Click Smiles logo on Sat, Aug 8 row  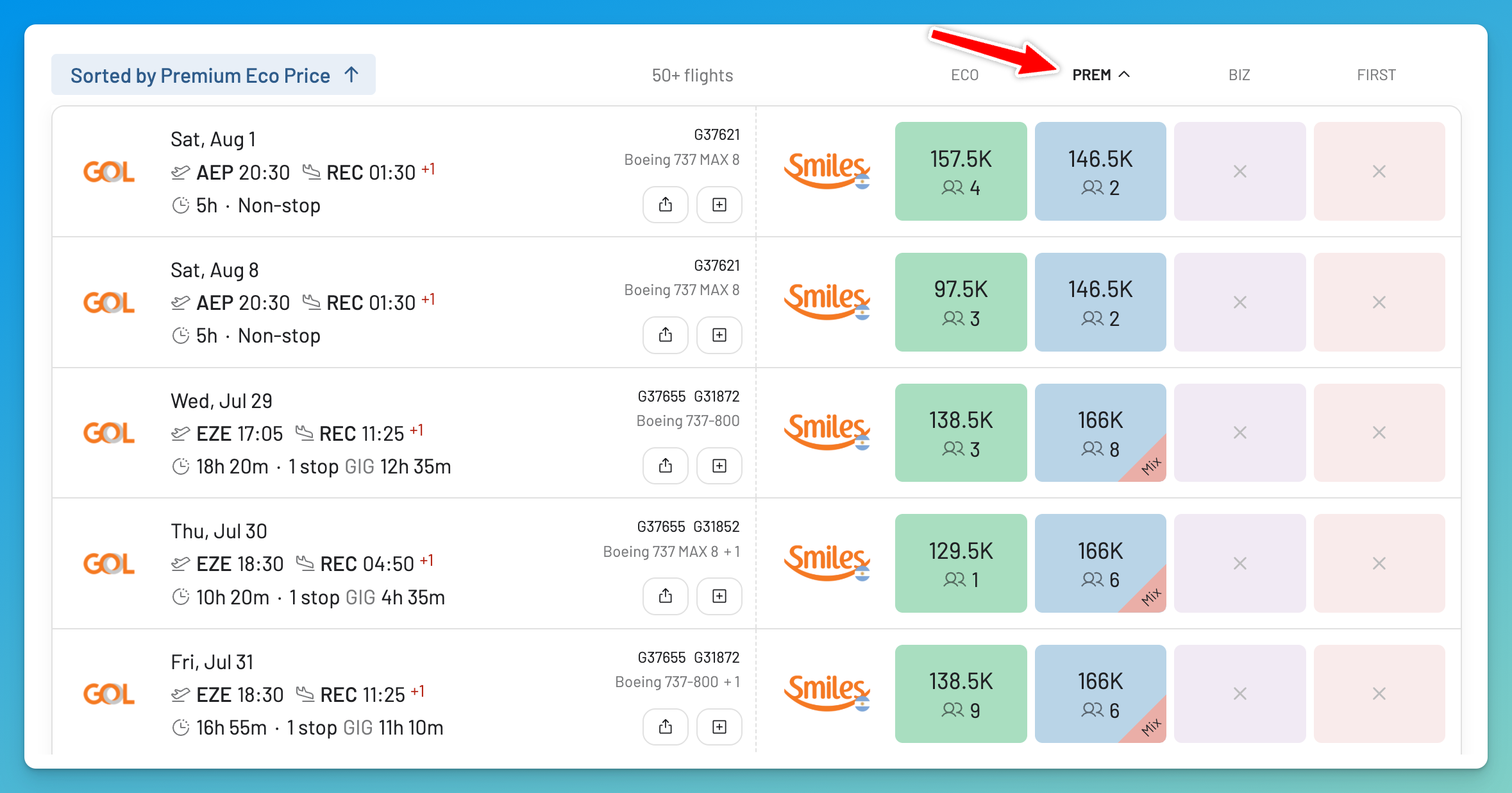coord(827,302)
